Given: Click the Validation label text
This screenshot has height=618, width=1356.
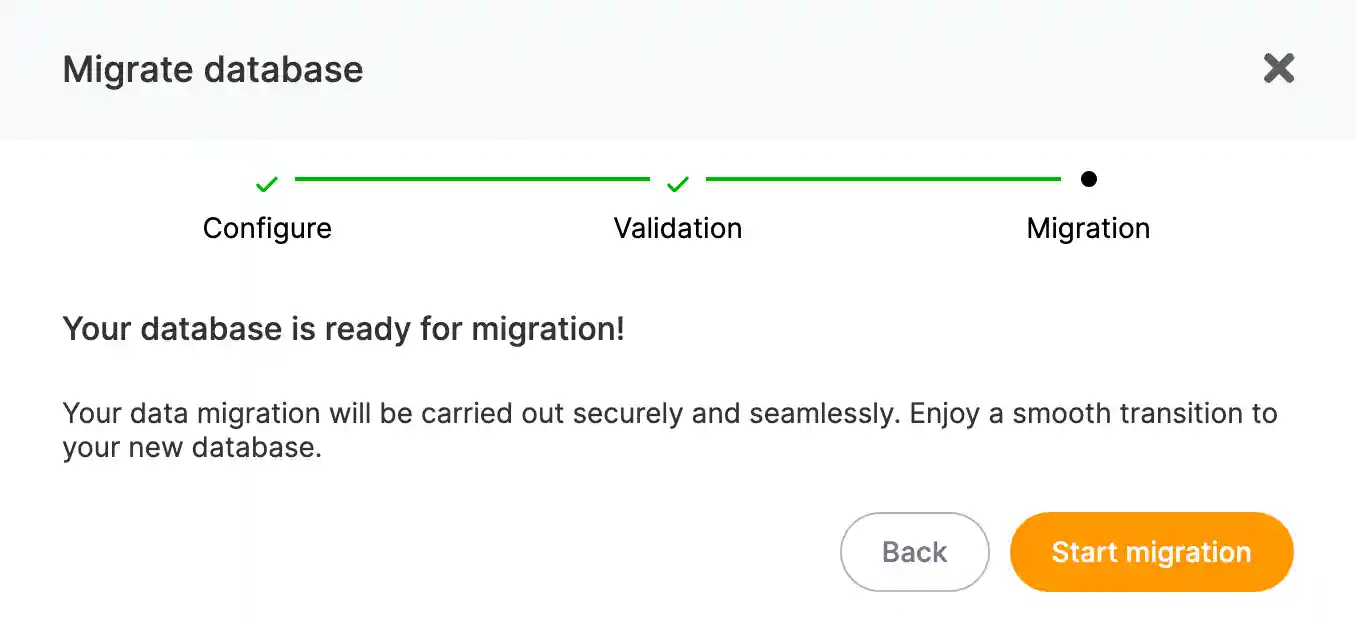Looking at the screenshot, I should [x=677, y=228].
